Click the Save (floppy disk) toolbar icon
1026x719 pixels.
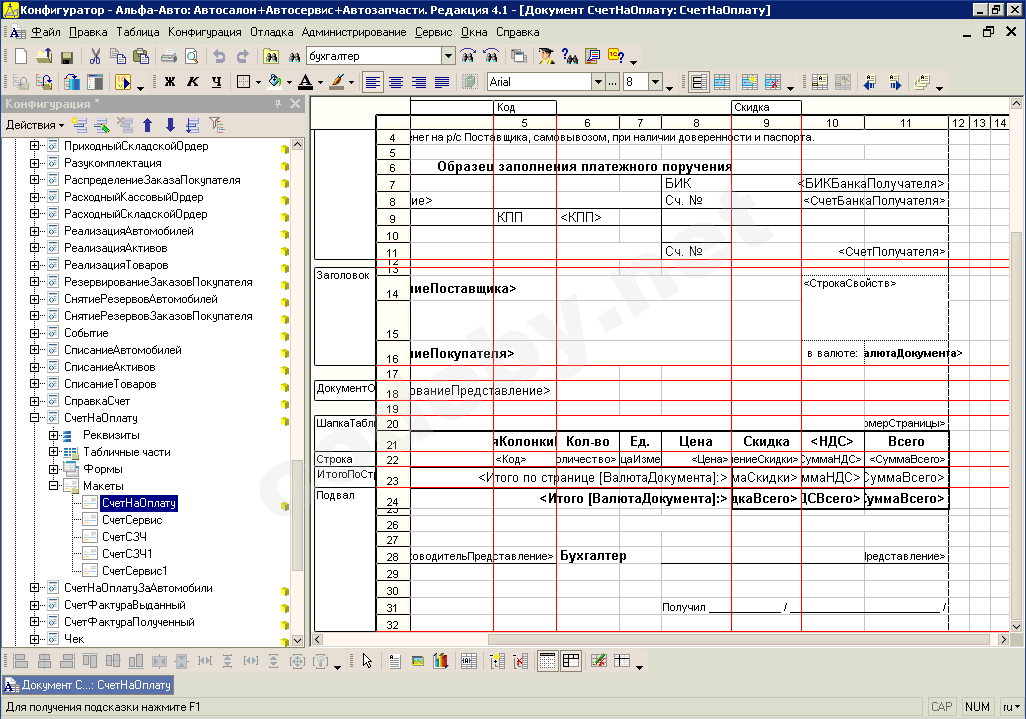click(66, 57)
